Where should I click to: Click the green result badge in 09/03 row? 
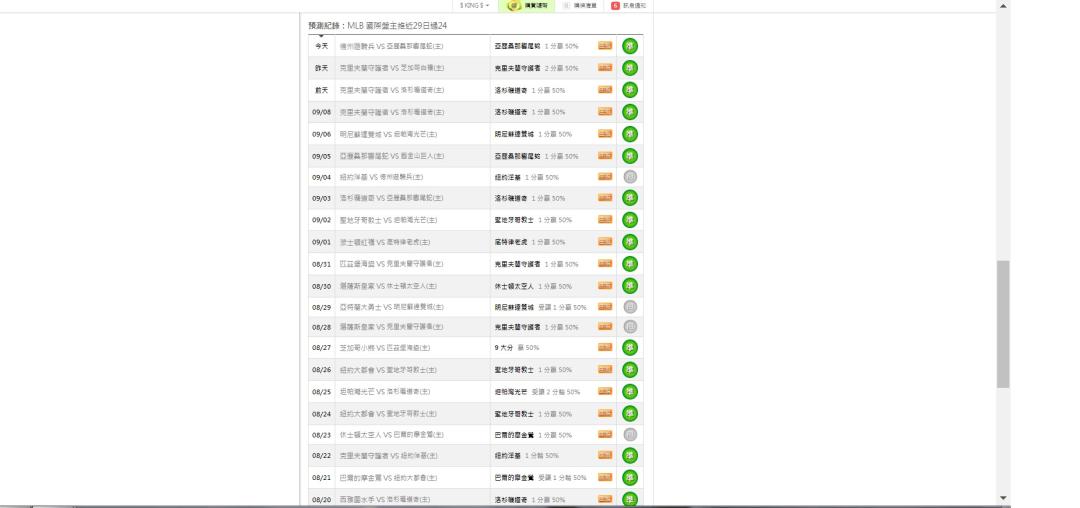(630, 198)
